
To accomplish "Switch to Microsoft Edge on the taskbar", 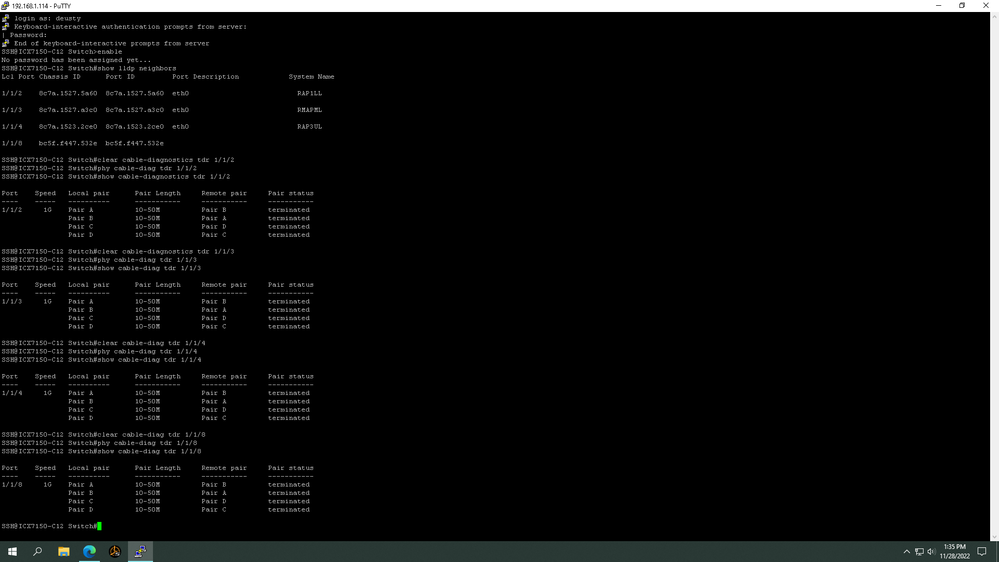I will (89, 551).
